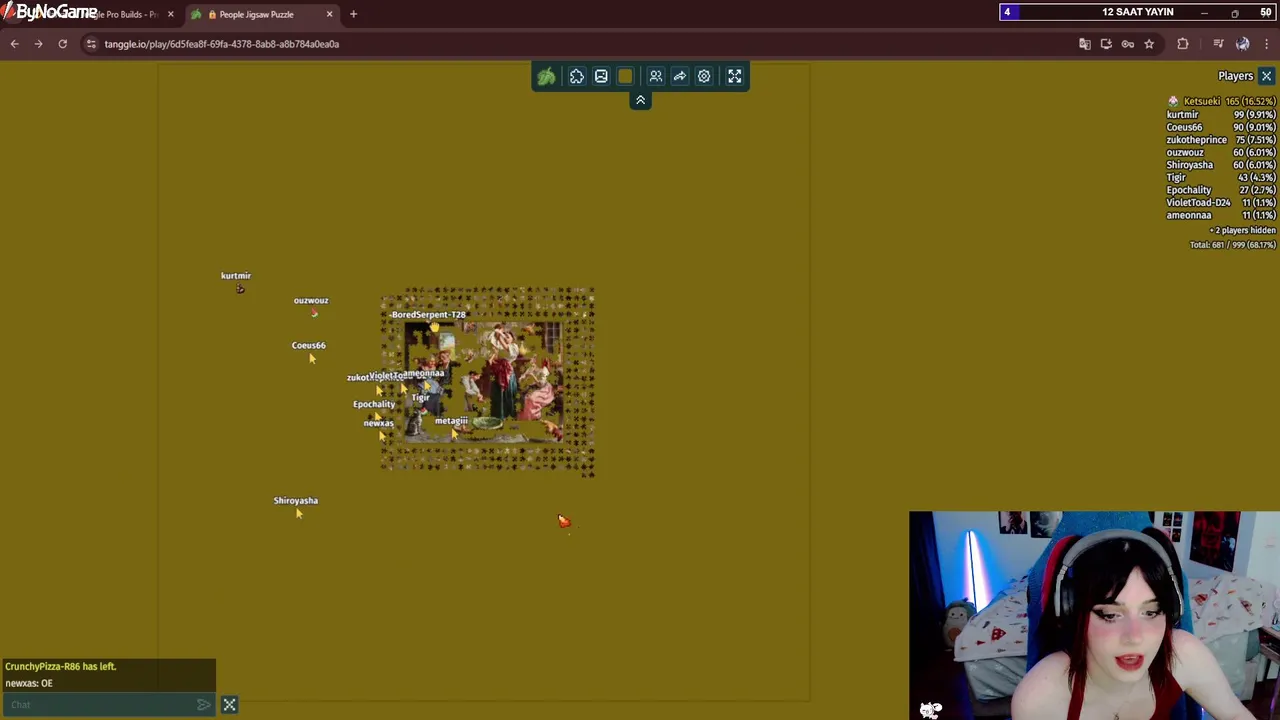Go back in browser history
This screenshot has width=1280, height=720.
tap(14, 44)
